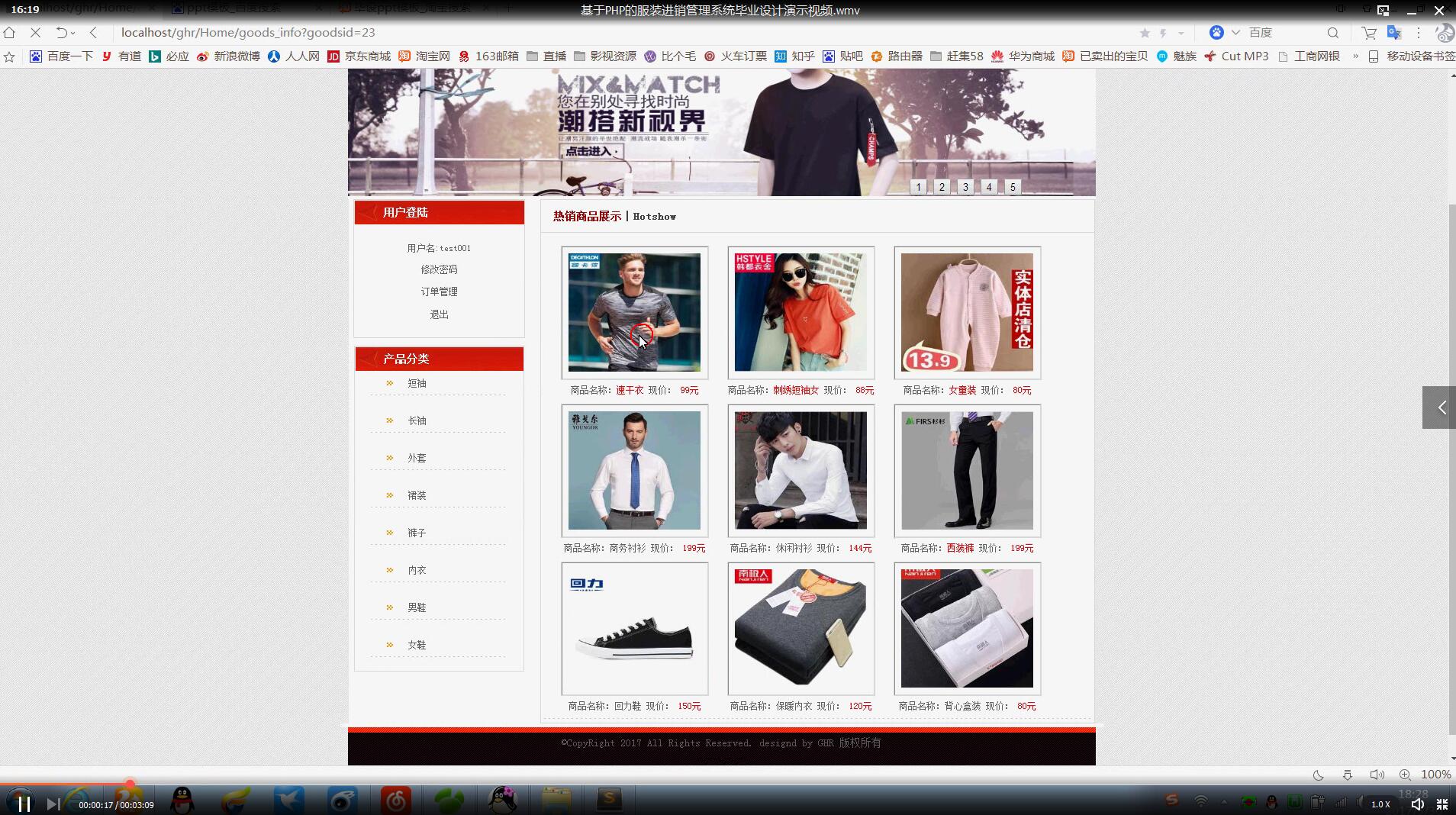Open the 百度一下 bookmark
The height and width of the screenshot is (815, 1456).
coord(61,56)
